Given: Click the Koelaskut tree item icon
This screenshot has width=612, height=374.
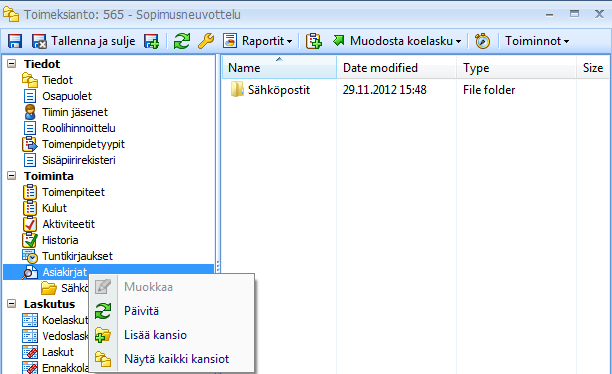Looking at the screenshot, I should [x=30, y=320].
